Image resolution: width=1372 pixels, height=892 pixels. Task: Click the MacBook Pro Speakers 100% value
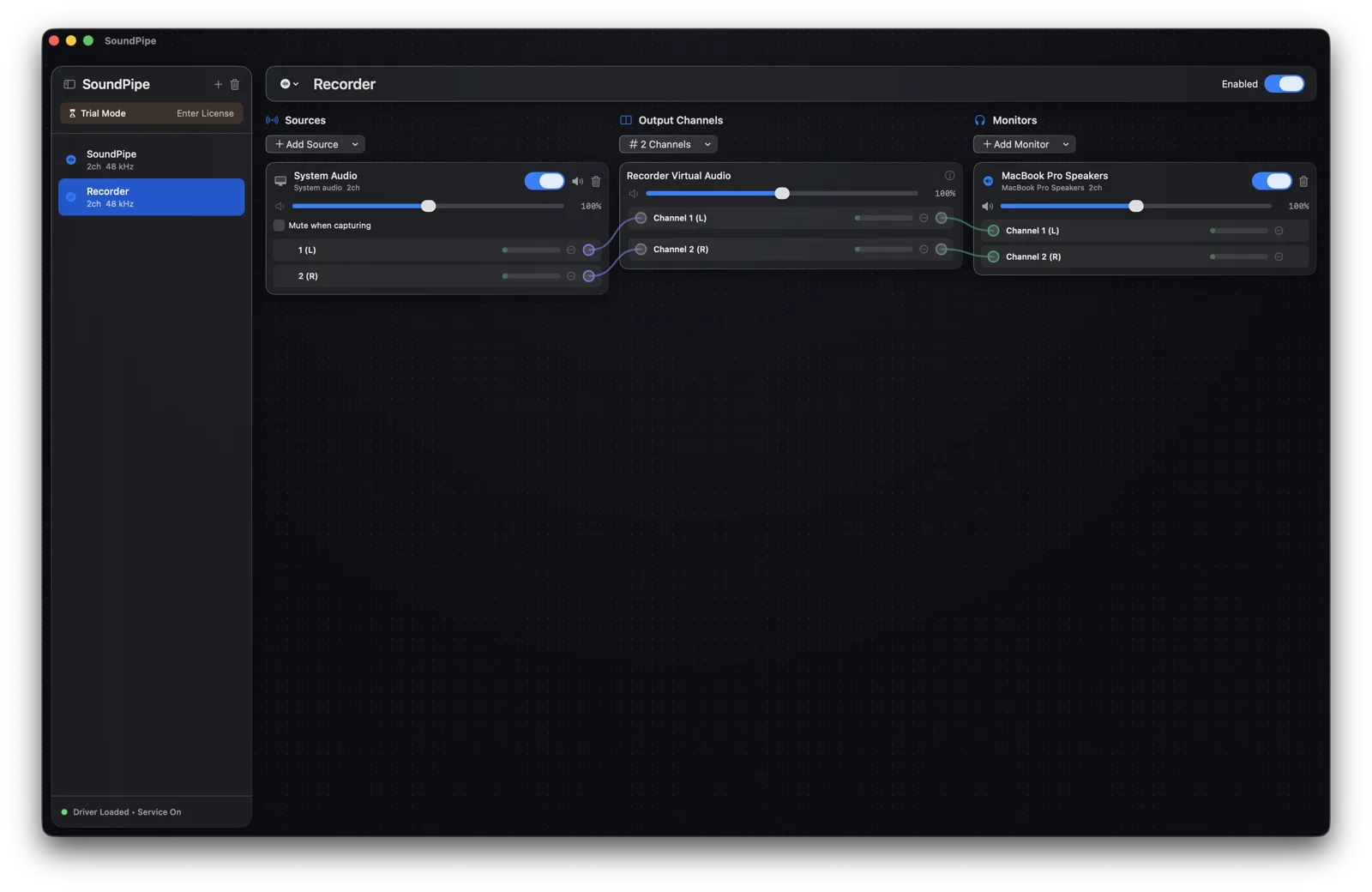point(1298,207)
